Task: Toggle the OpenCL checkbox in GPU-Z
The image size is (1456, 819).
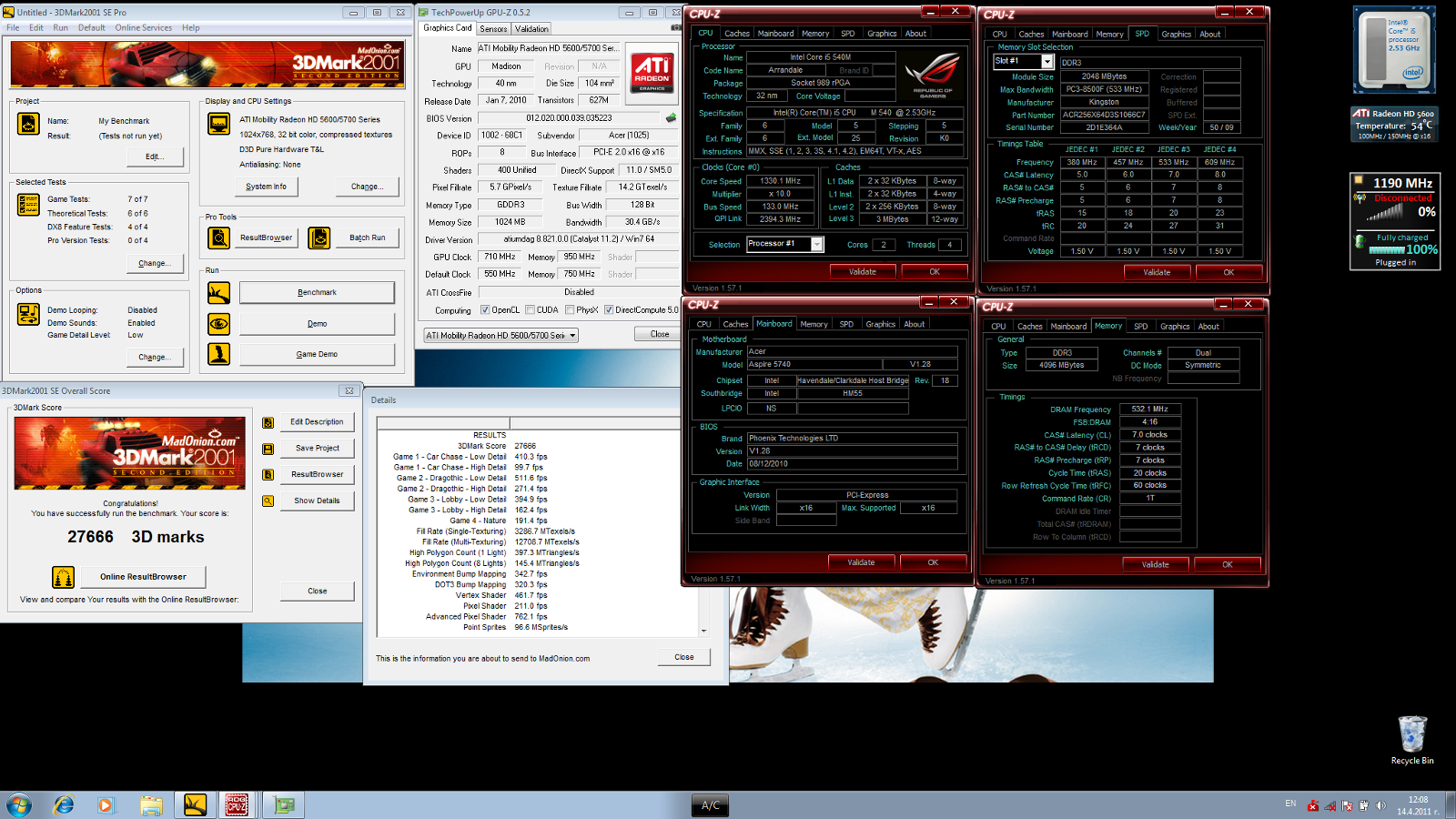Action: point(485,310)
